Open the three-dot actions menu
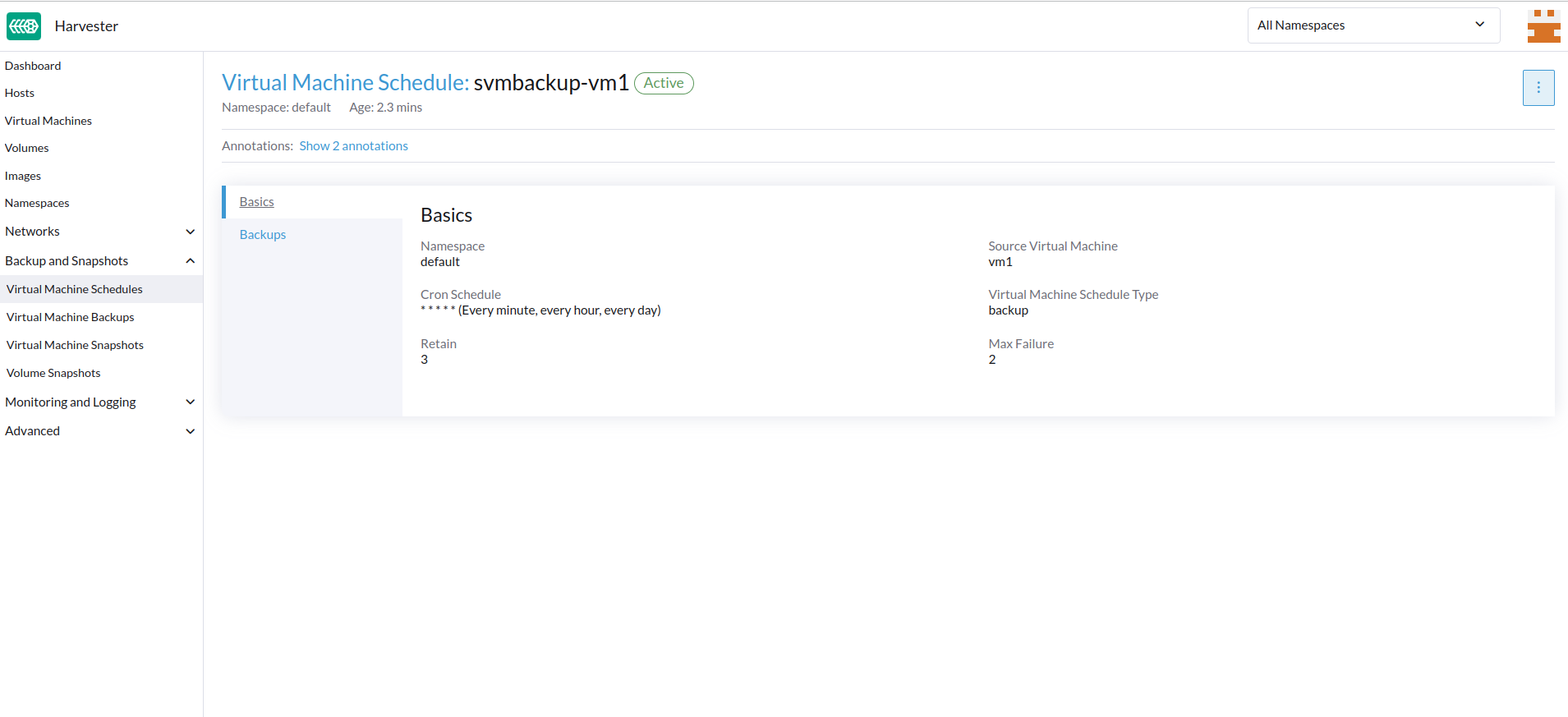Viewport: 1568px width, 717px height. click(1538, 88)
